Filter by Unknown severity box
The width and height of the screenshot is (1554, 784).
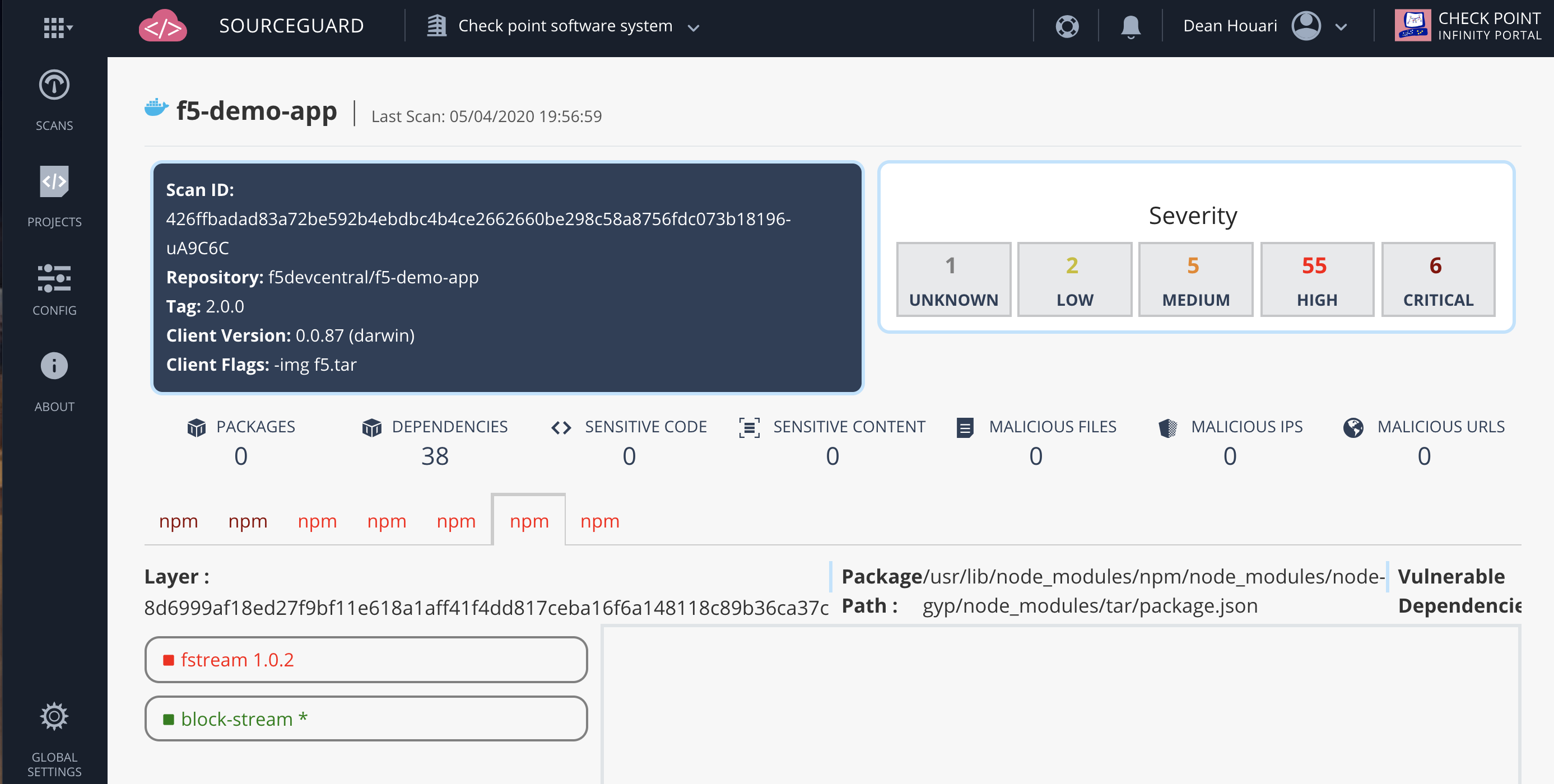(x=954, y=279)
